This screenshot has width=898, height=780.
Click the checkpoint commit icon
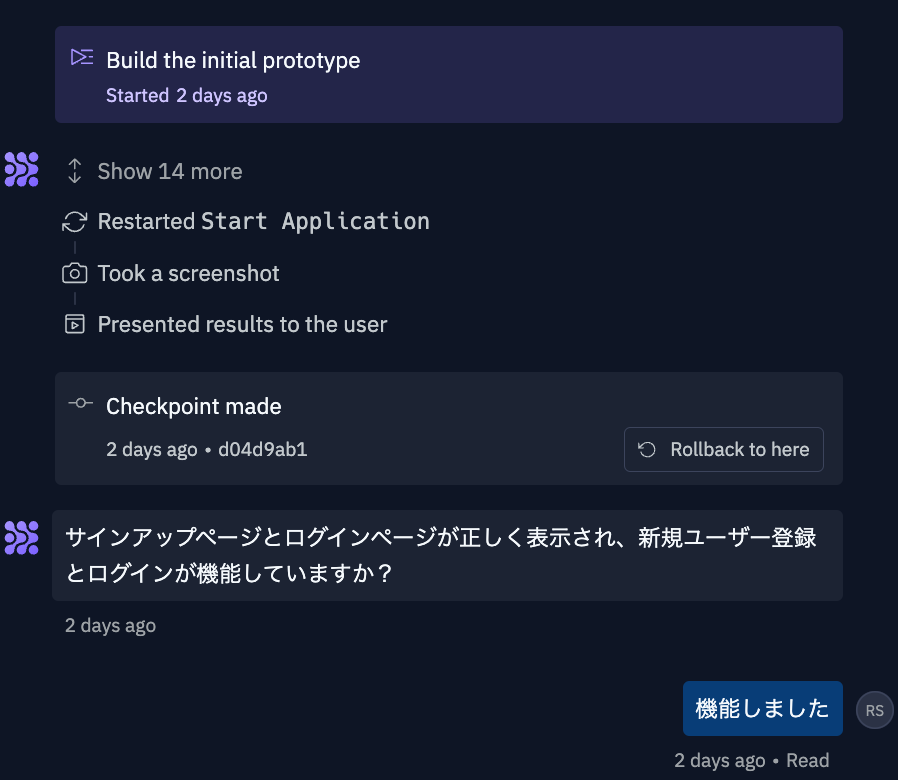tap(80, 403)
